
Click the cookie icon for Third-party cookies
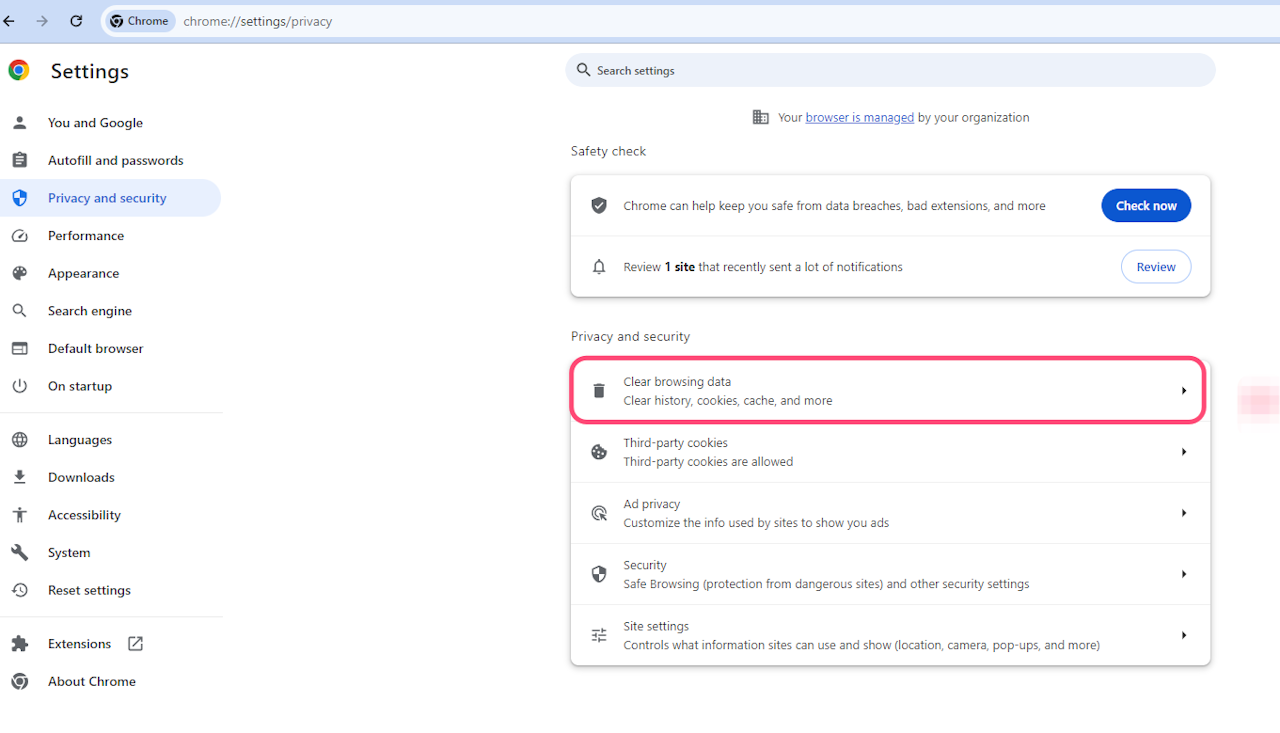[598, 451]
